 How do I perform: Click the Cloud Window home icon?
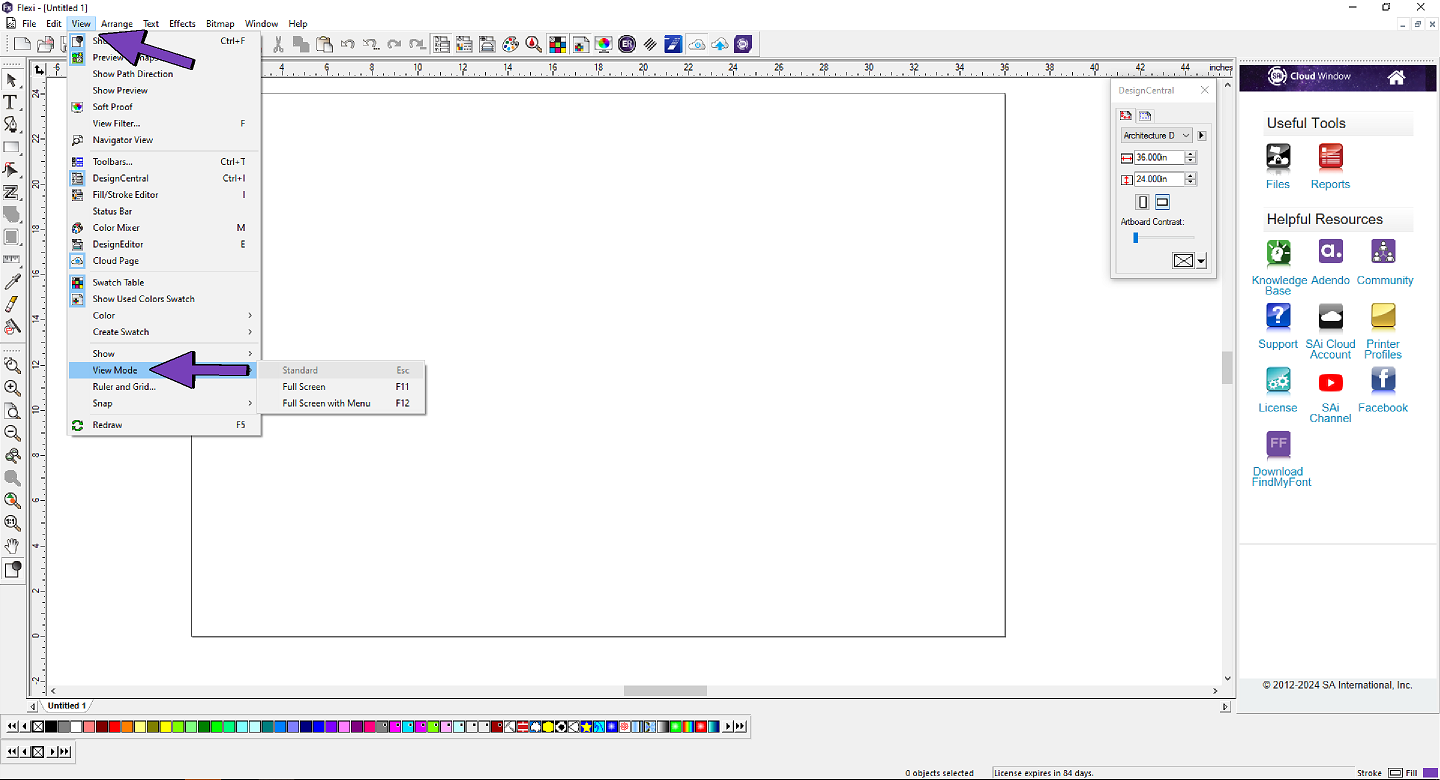point(1396,76)
